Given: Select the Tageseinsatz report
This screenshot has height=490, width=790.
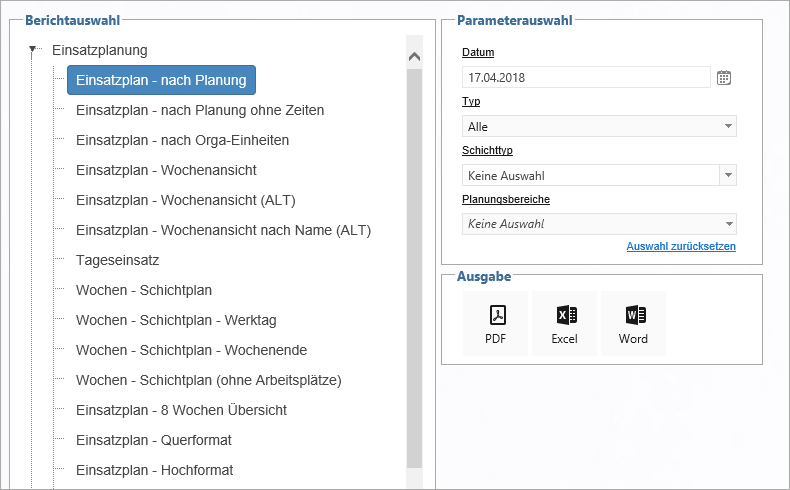Looking at the screenshot, I should point(117,260).
